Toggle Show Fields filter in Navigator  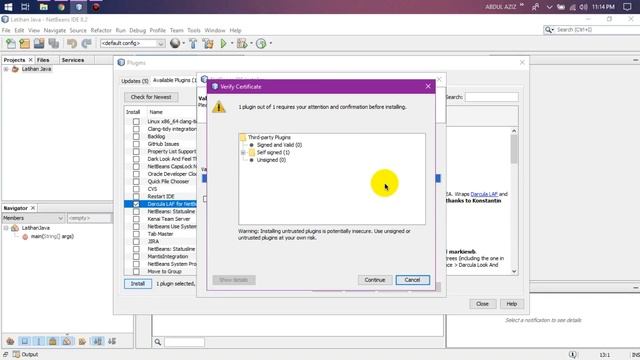(x=24, y=341)
